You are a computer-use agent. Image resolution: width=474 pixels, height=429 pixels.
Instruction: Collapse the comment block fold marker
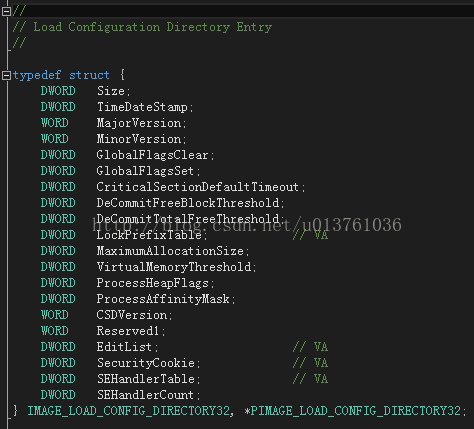pyautogui.click(x=6, y=12)
